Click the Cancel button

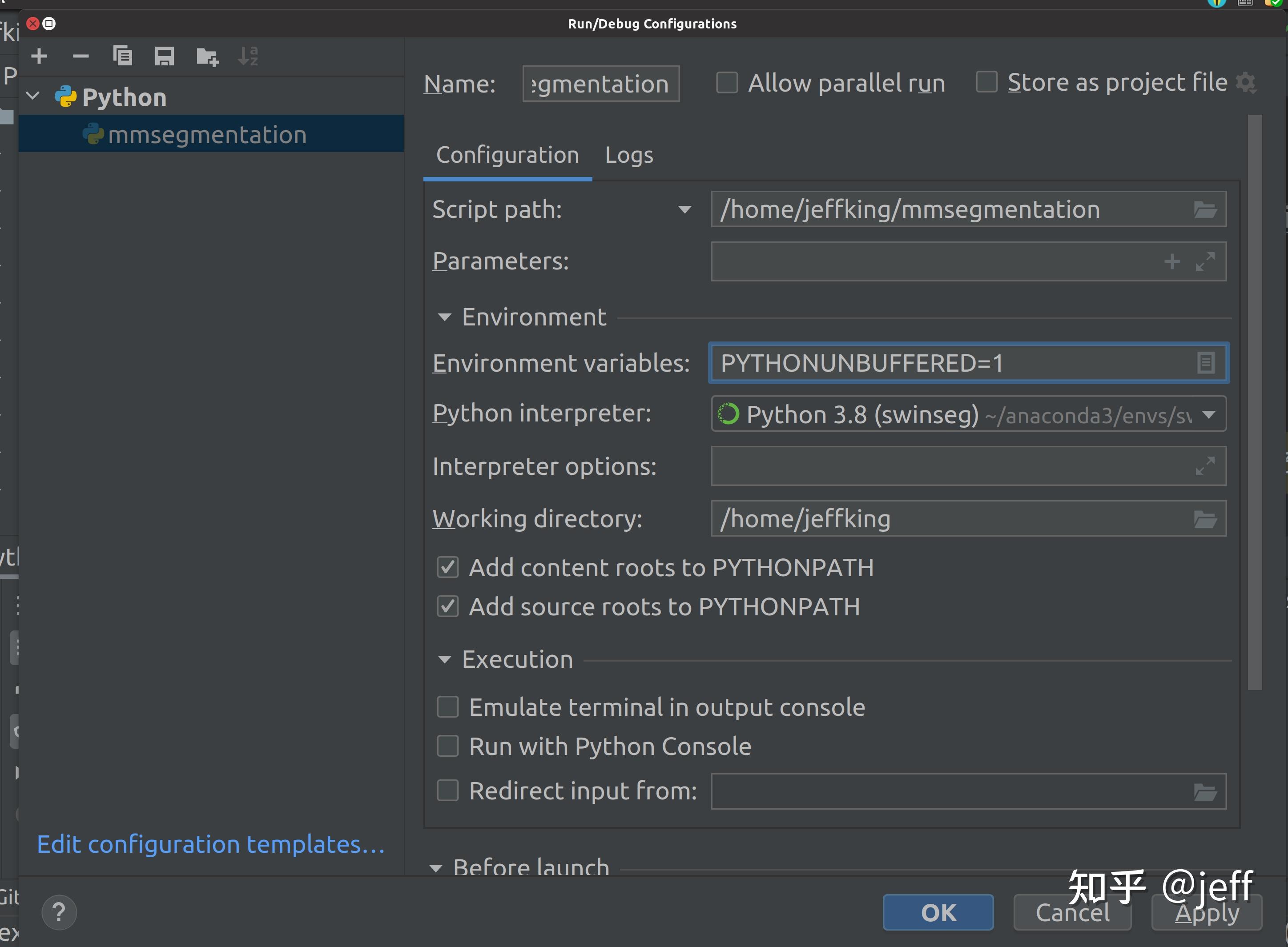tap(1072, 912)
